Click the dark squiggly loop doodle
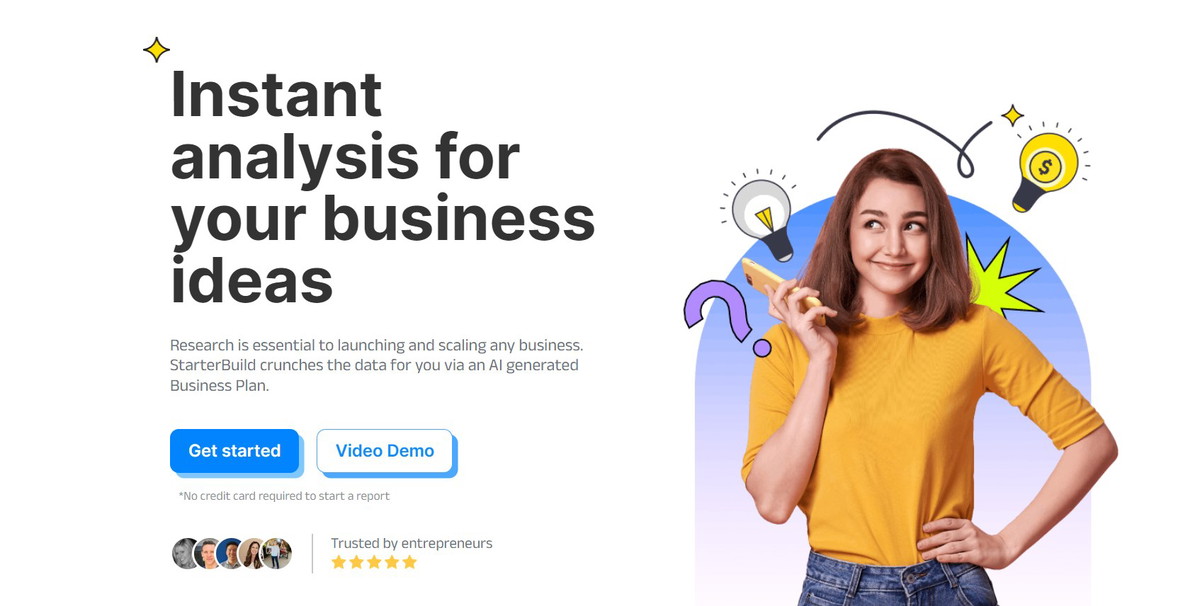 [x=905, y=141]
